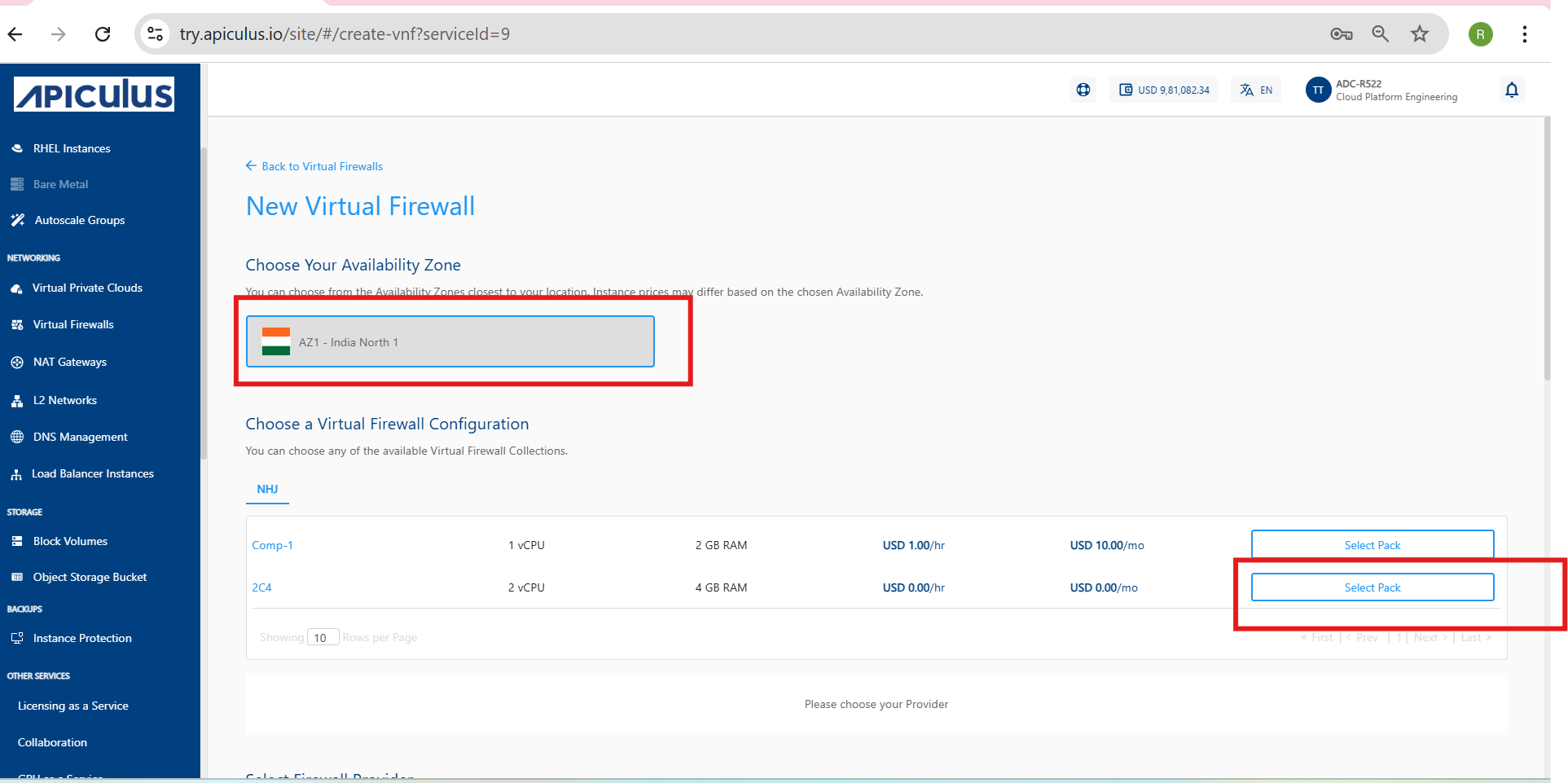Open the support globe icon in header
The width and height of the screenshot is (1568, 783).
1083,90
